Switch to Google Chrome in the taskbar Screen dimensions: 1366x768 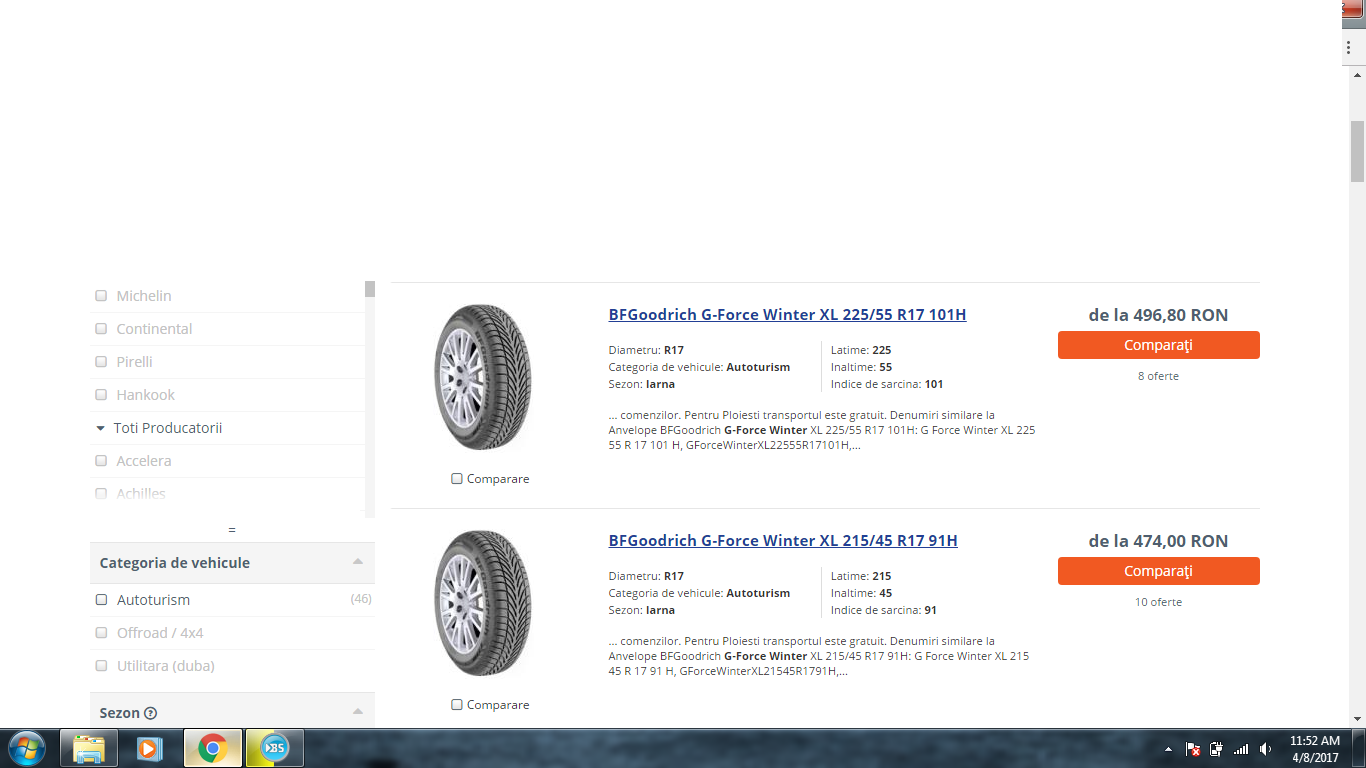(x=212, y=748)
